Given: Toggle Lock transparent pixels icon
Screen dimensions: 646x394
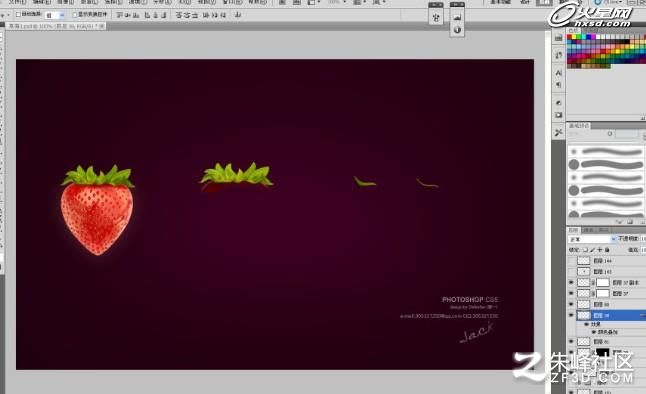Looking at the screenshot, I should coord(585,250).
